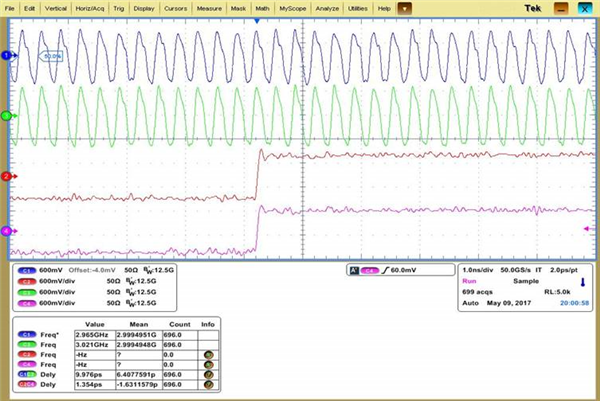
Task: Click the 2.0ps/pt resolution readout
Action: pos(564,270)
